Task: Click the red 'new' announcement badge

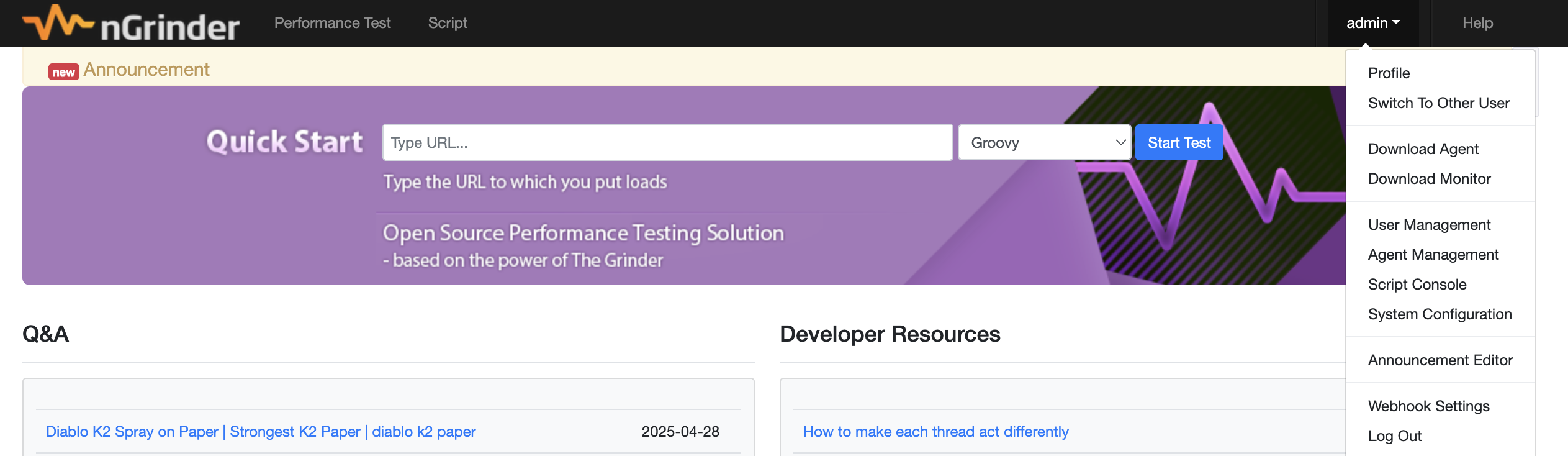Action: (x=64, y=72)
